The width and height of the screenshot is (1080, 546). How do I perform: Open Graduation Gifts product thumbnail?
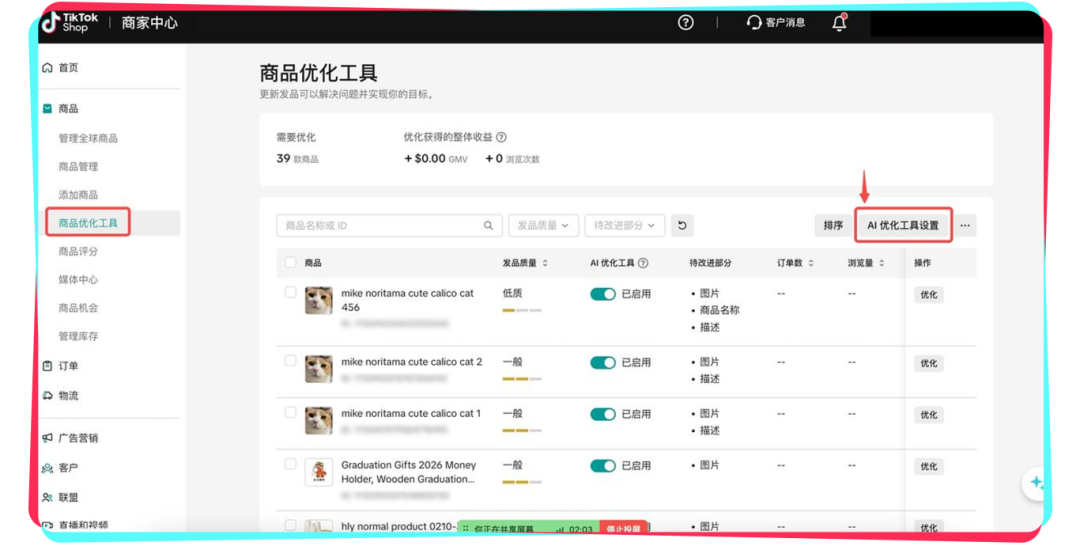pyautogui.click(x=318, y=472)
